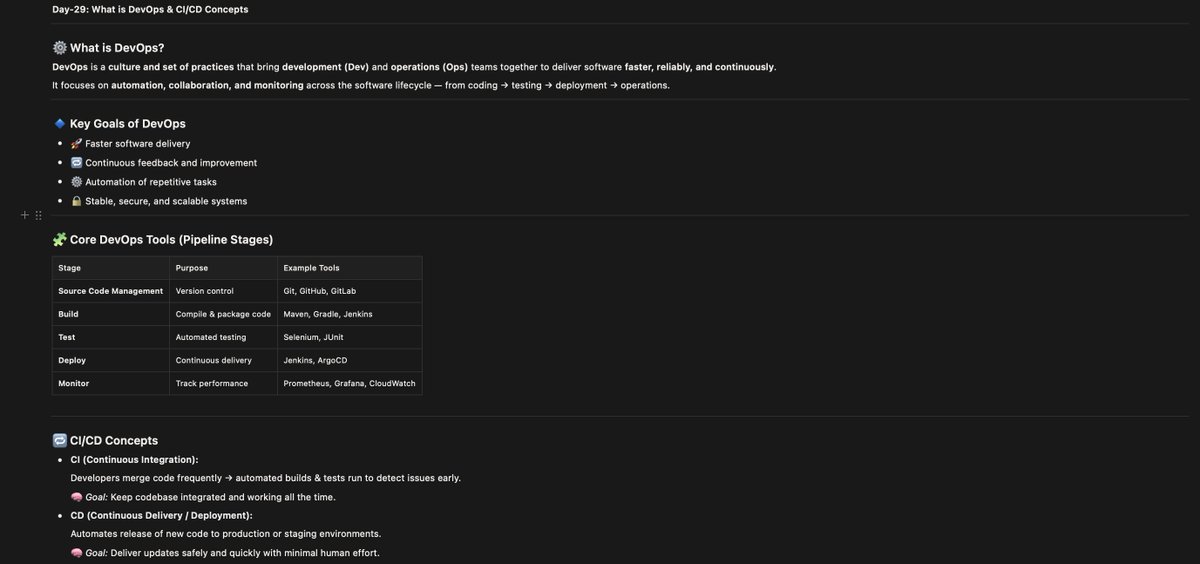Click the line "Automates release of new code"
The width and height of the screenshot is (1200, 564).
coord(225,534)
